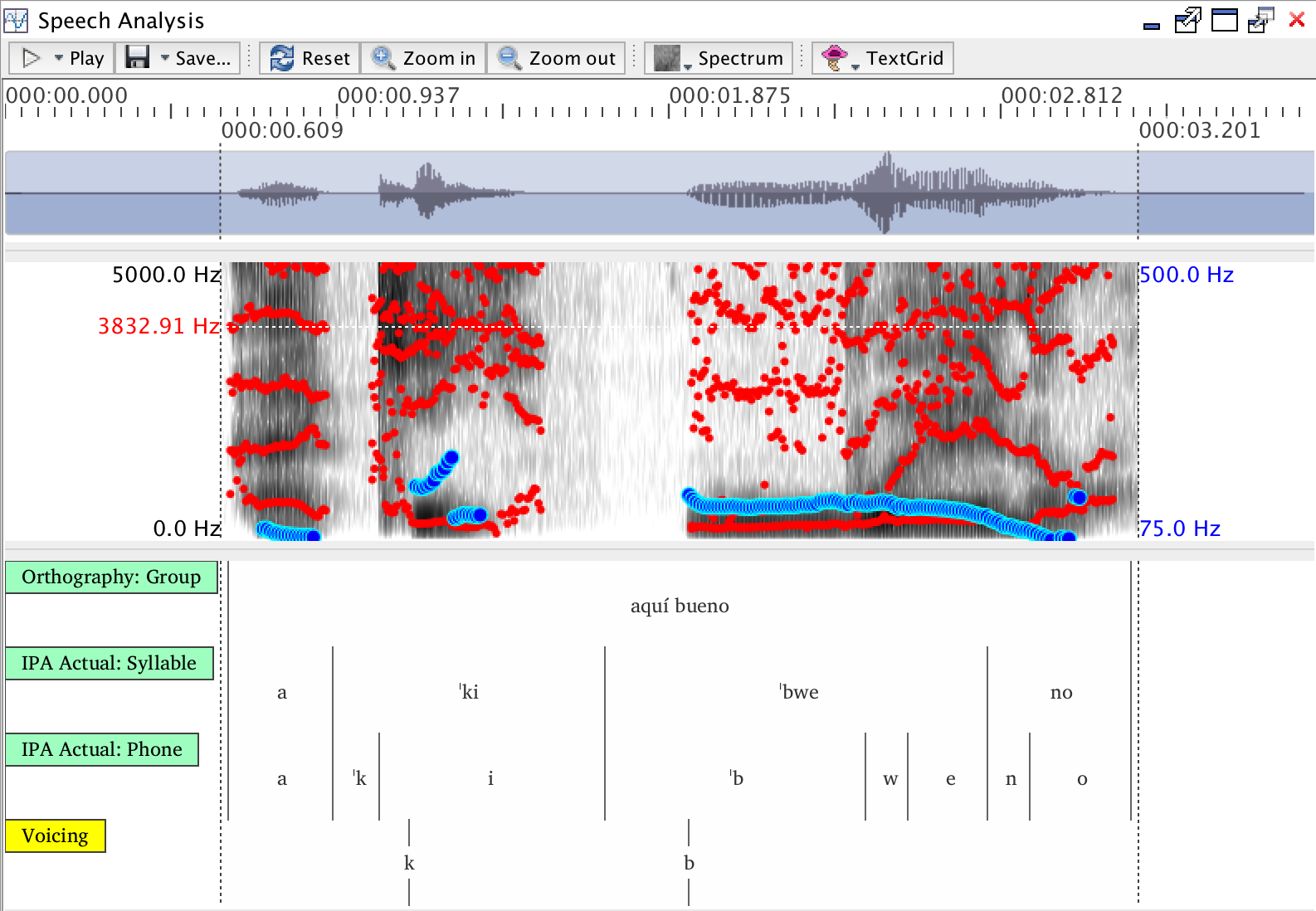Open the TextGrid menu
Screen dimensions: 1316x911
point(883,58)
